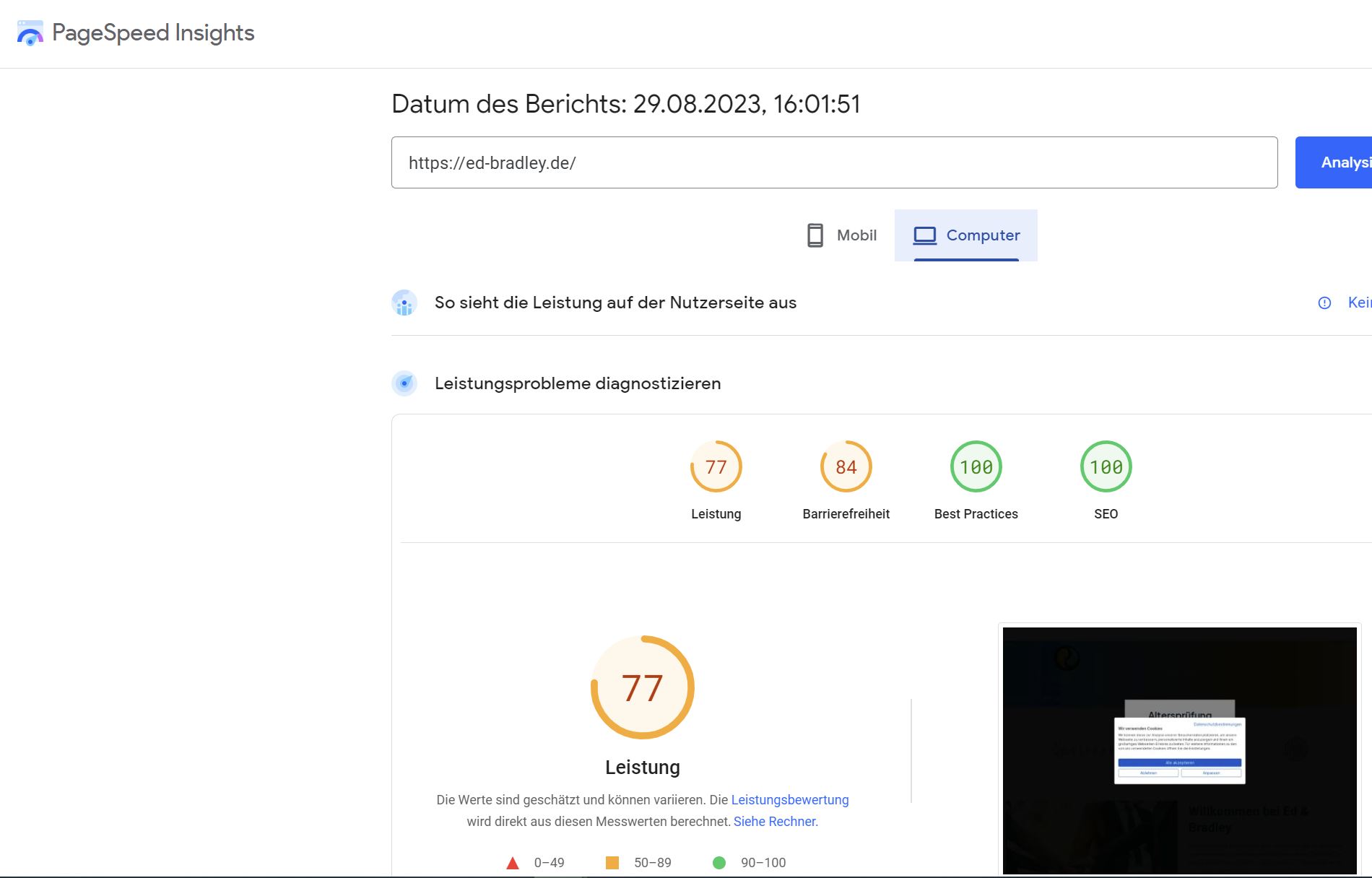
Task: Click the mobile phone icon
Action: click(815, 235)
